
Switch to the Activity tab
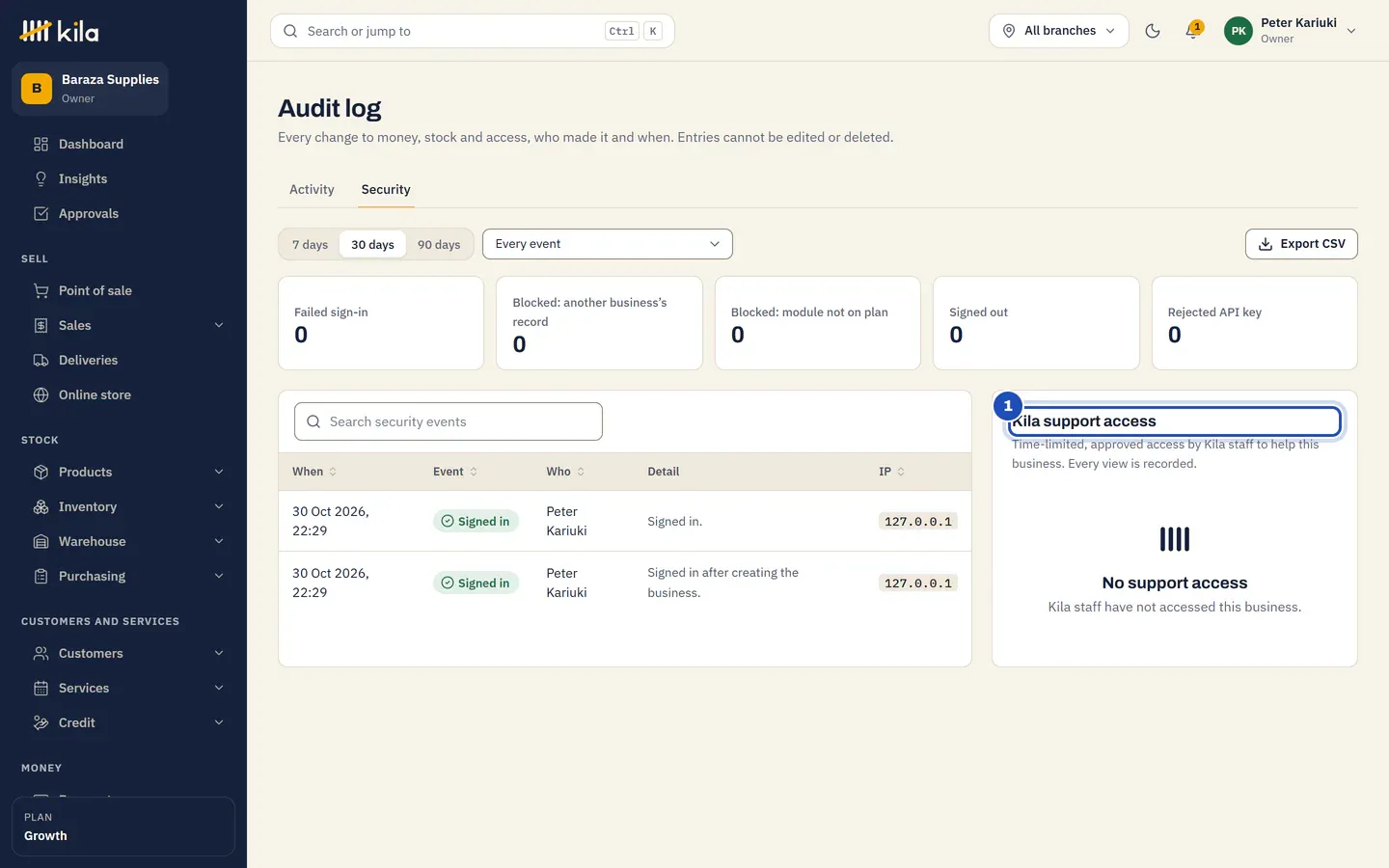(312, 190)
